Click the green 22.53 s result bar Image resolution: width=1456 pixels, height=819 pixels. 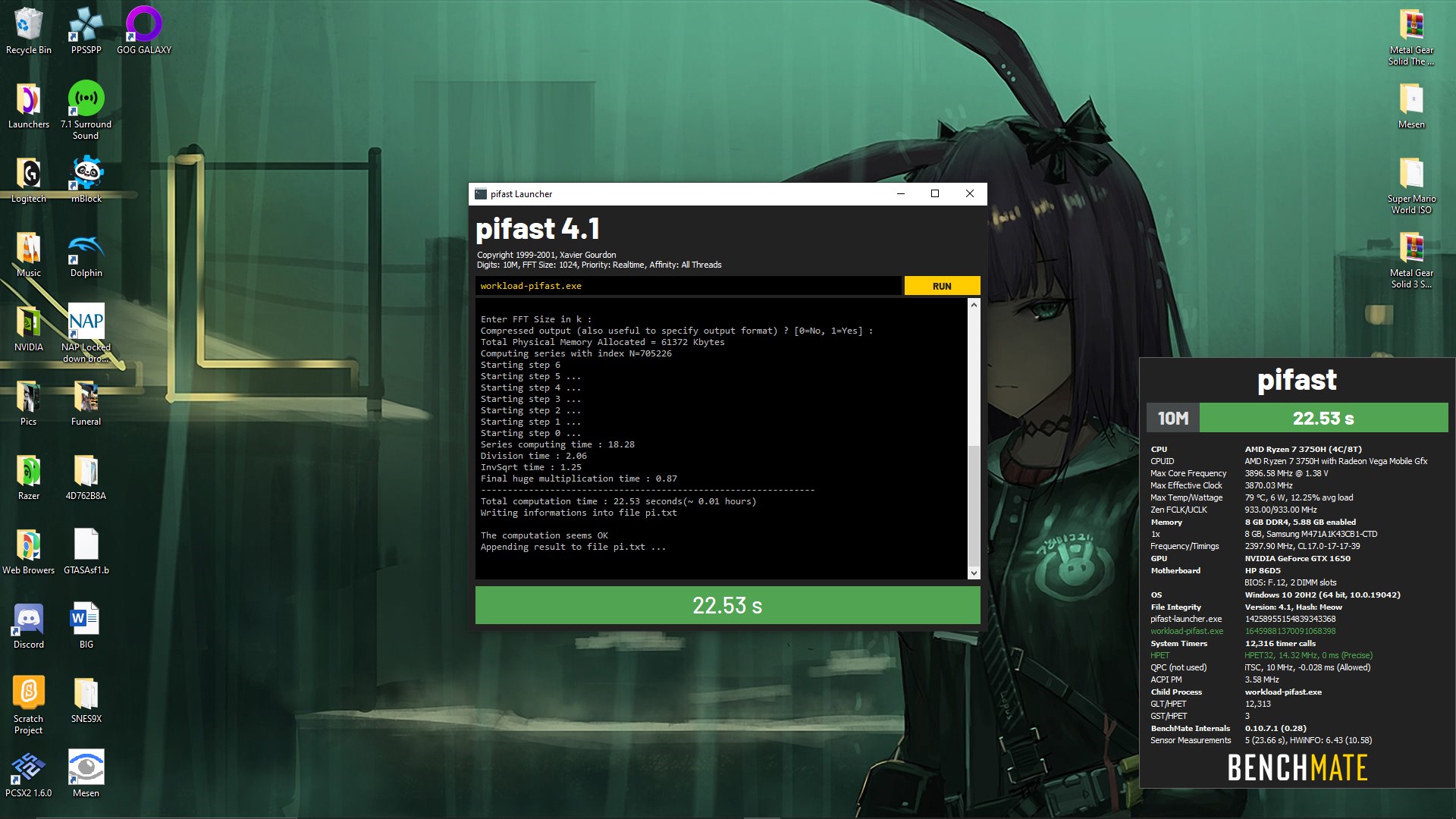click(727, 605)
